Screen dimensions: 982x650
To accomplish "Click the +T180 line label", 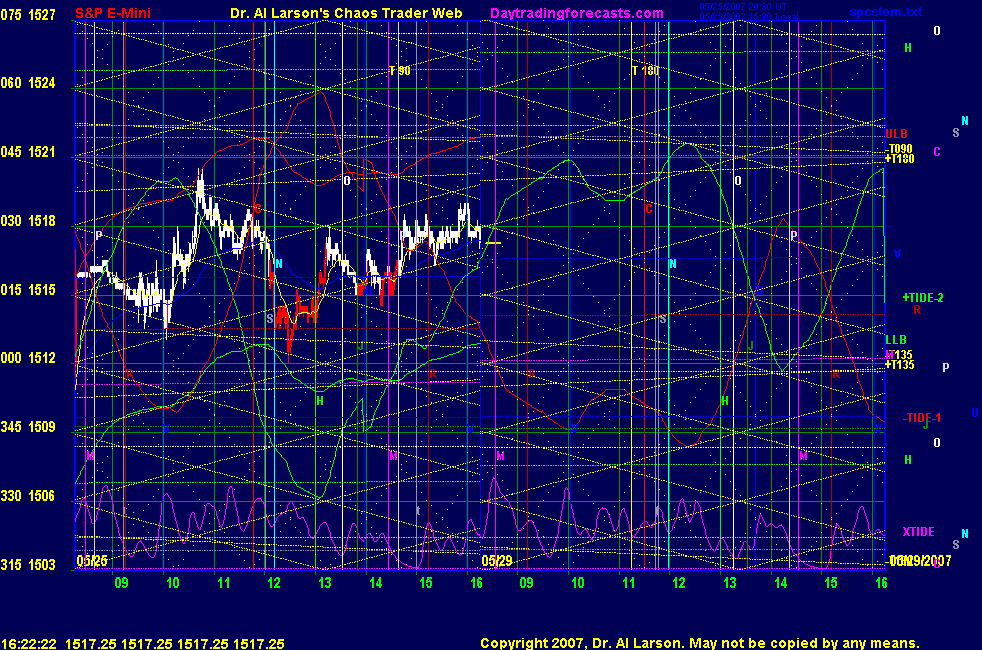I will (x=900, y=158).
